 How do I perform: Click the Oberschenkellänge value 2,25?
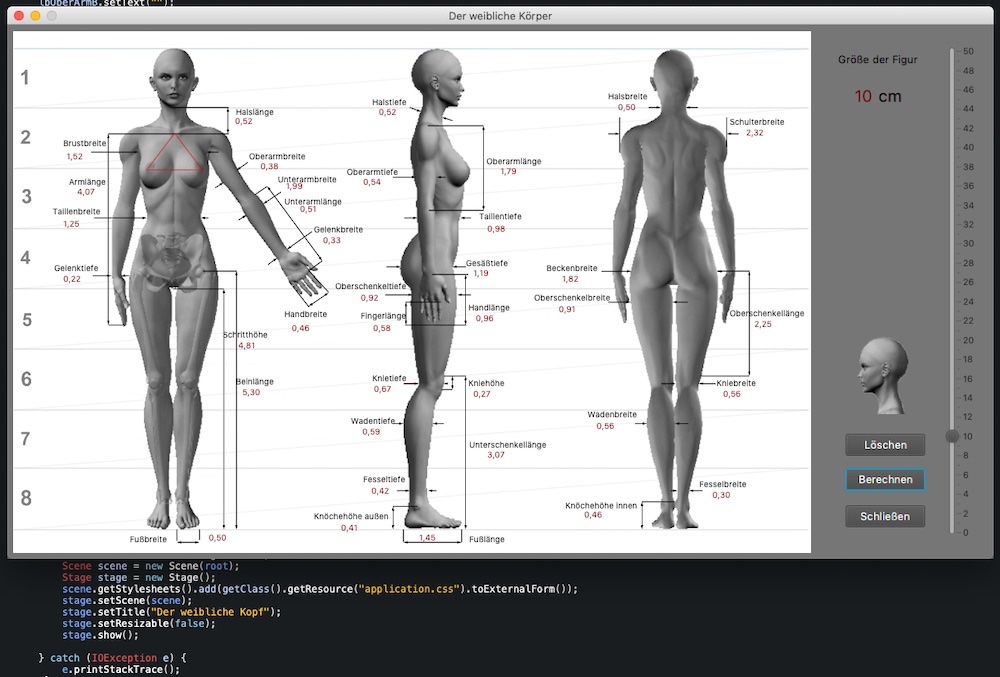[763, 324]
